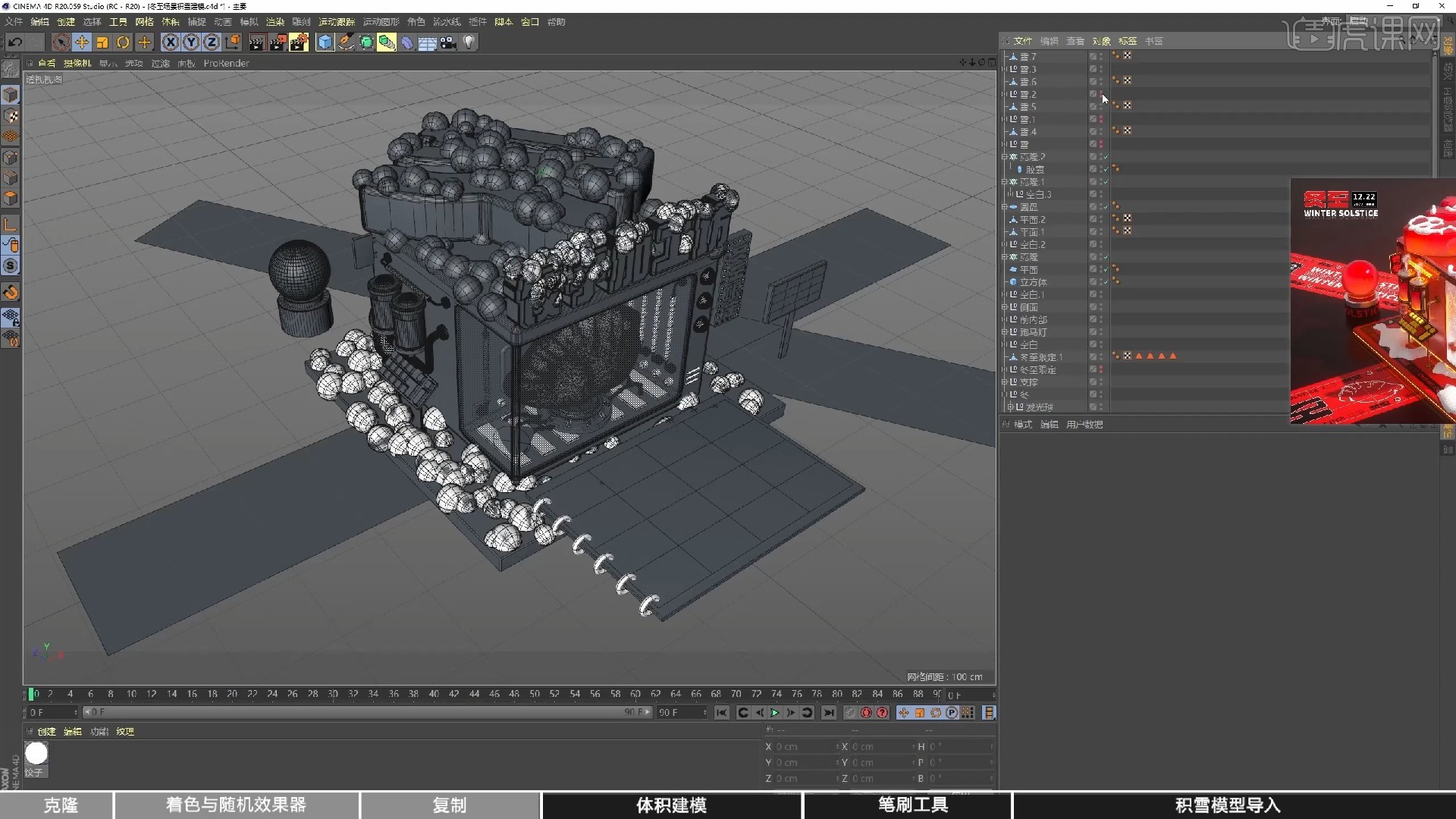Play the animation forwards
Image resolution: width=1456 pixels, height=819 pixels.
point(775,713)
